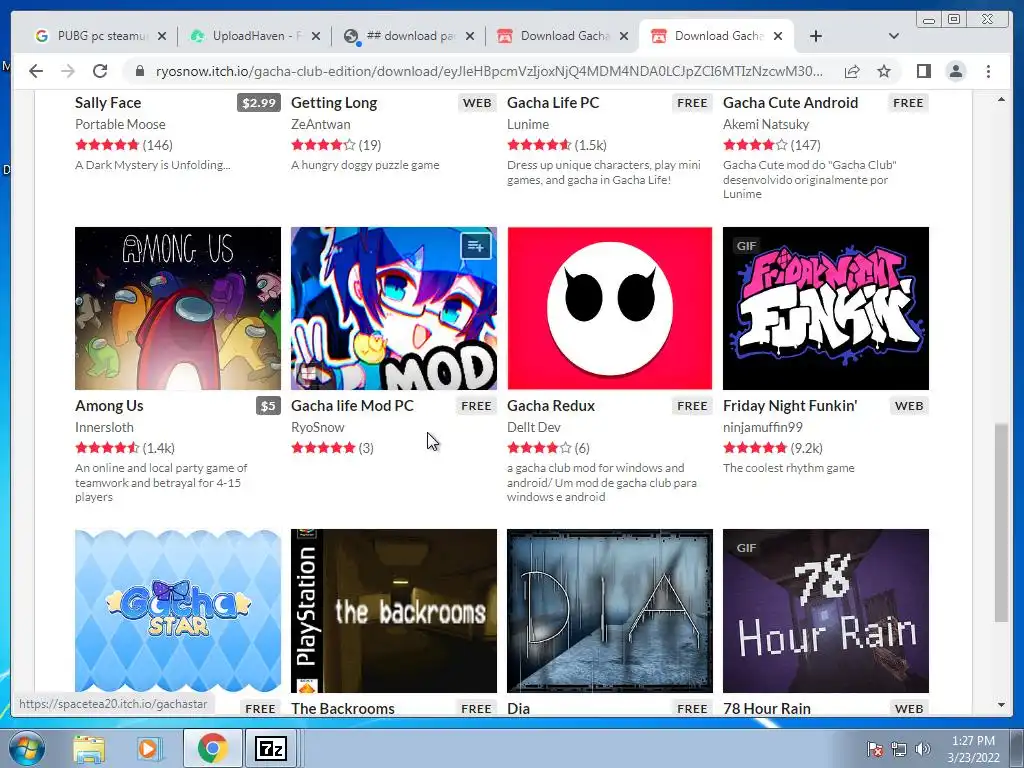Viewport: 1024px width, 768px height.
Task: Open network icon in system tray
Action: pyautogui.click(x=899, y=749)
